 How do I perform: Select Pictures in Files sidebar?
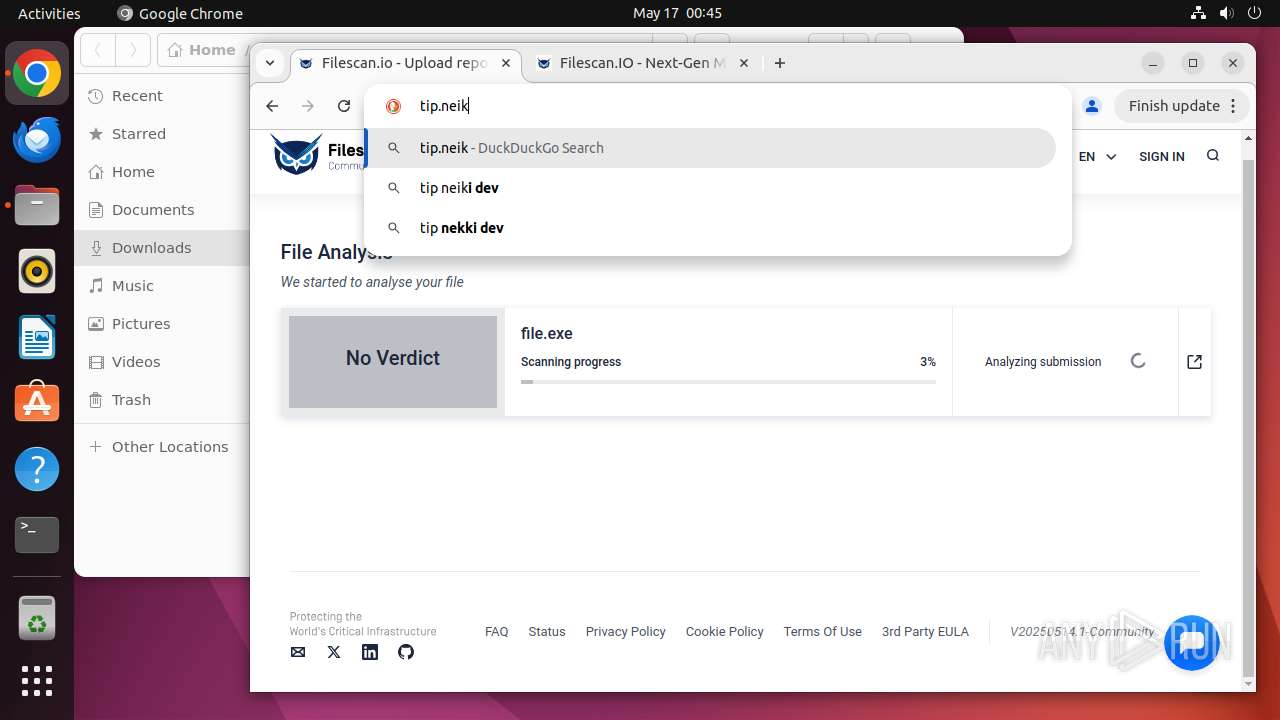162,324
